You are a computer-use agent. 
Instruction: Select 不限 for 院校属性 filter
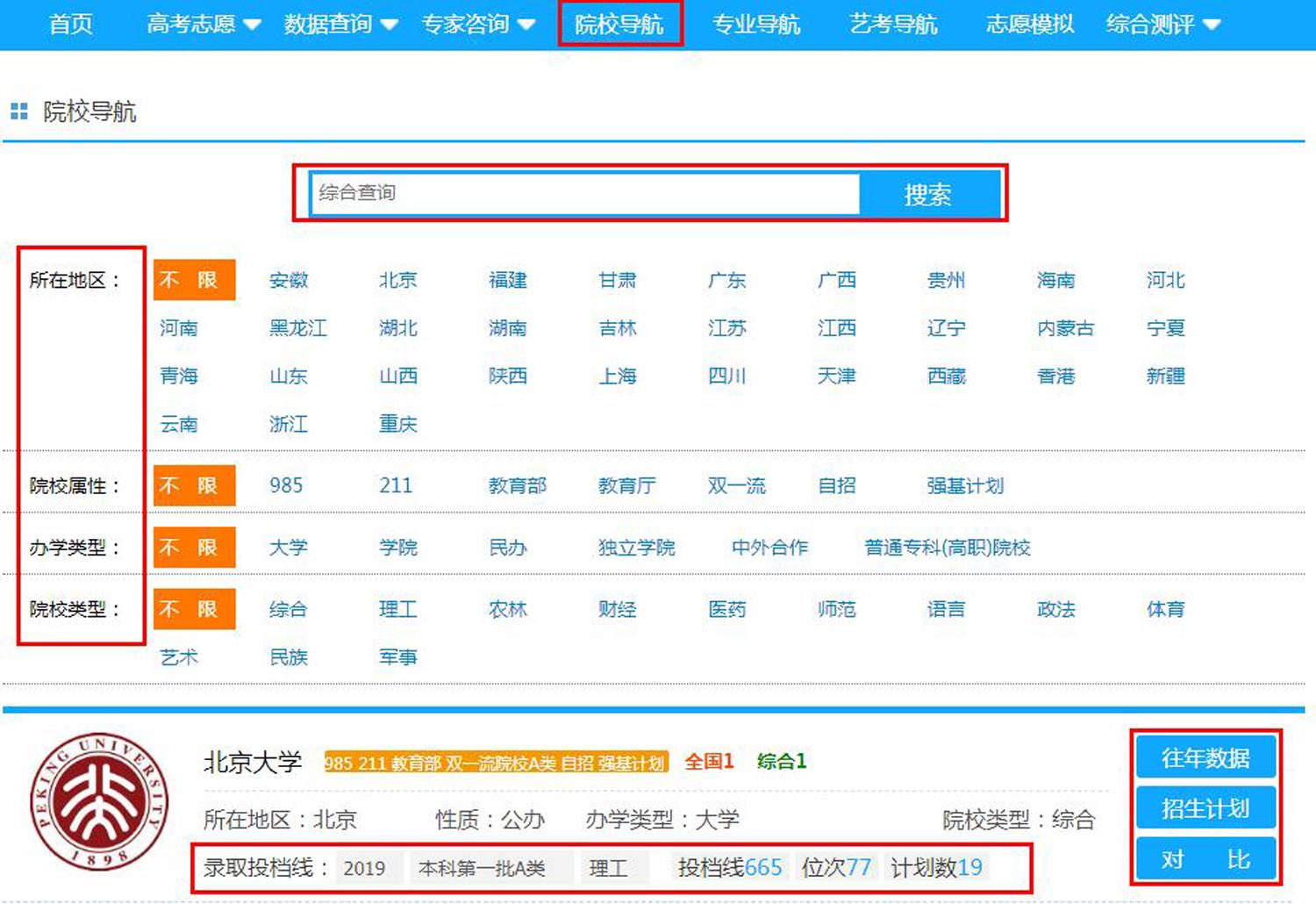pyautogui.click(x=194, y=485)
